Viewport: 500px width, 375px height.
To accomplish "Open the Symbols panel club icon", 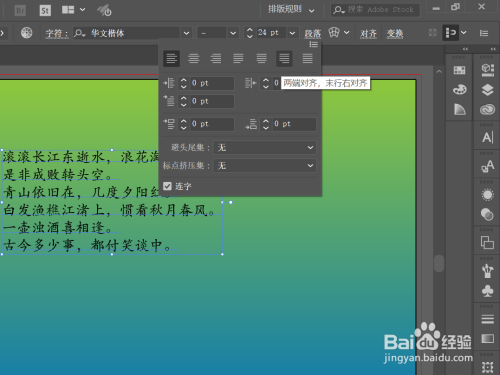I will [x=487, y=291].
